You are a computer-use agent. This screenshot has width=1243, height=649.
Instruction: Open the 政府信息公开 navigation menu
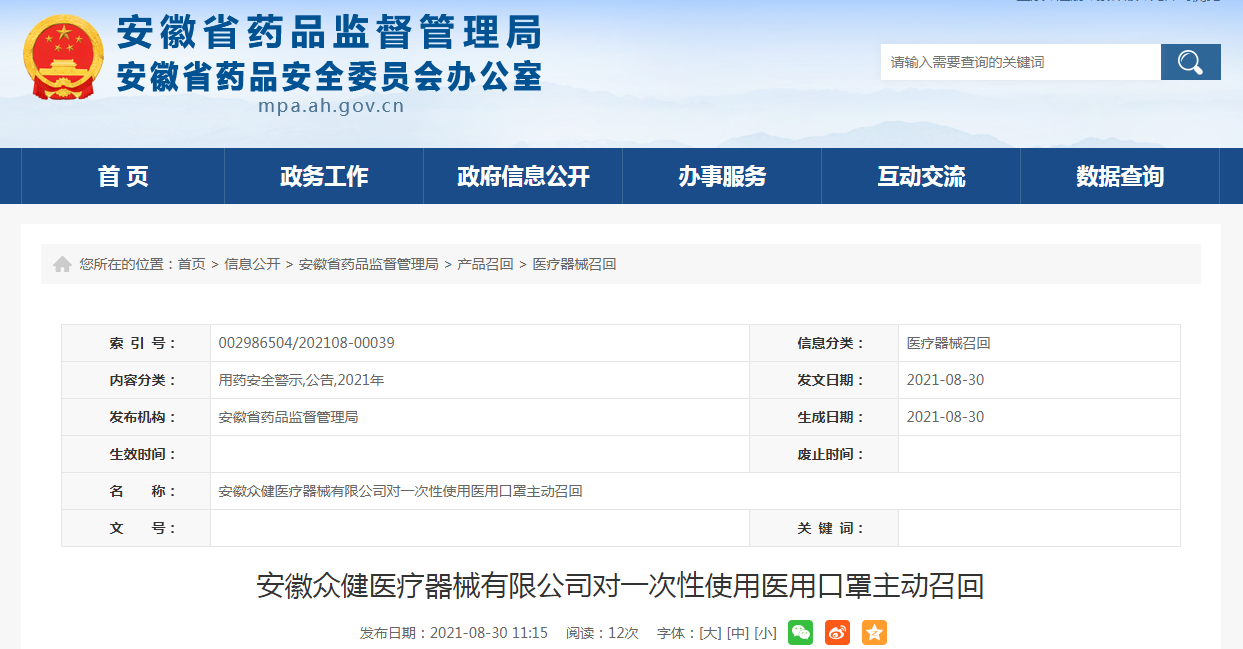[x=523, y=176]
